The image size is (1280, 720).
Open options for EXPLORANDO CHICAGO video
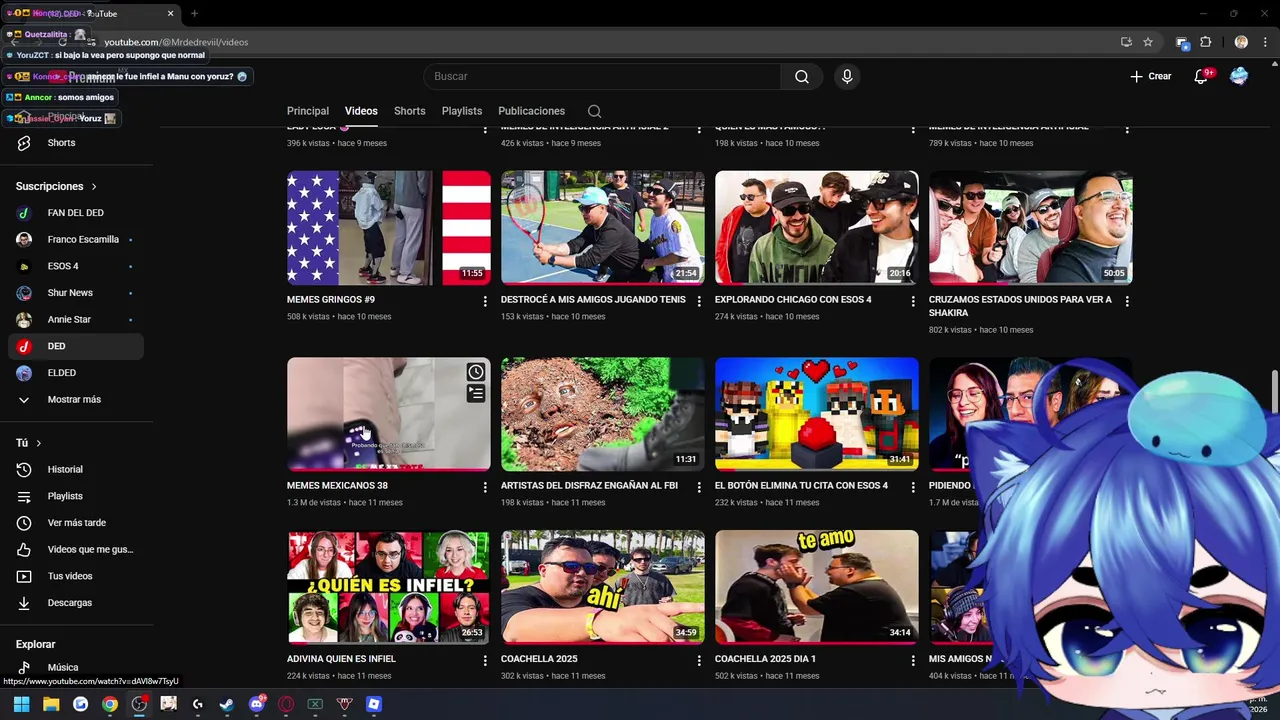[913, 301]
